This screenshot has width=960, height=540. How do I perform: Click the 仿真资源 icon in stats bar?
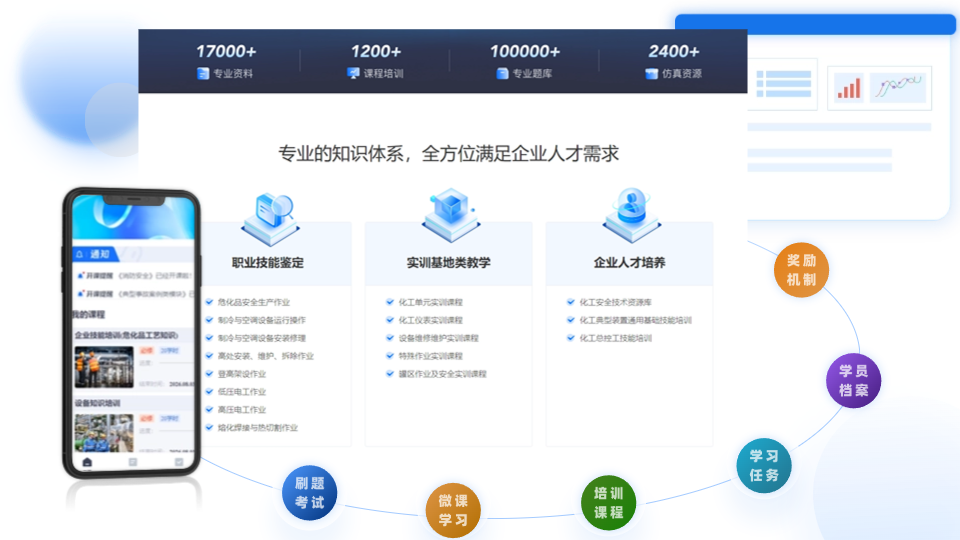tap(651, 74)
